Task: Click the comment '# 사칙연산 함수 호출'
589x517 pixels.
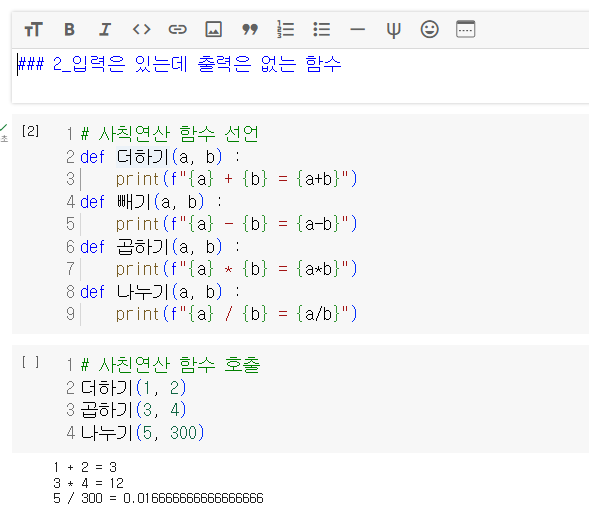Action: pyautogui.click(x=170, y=365)
